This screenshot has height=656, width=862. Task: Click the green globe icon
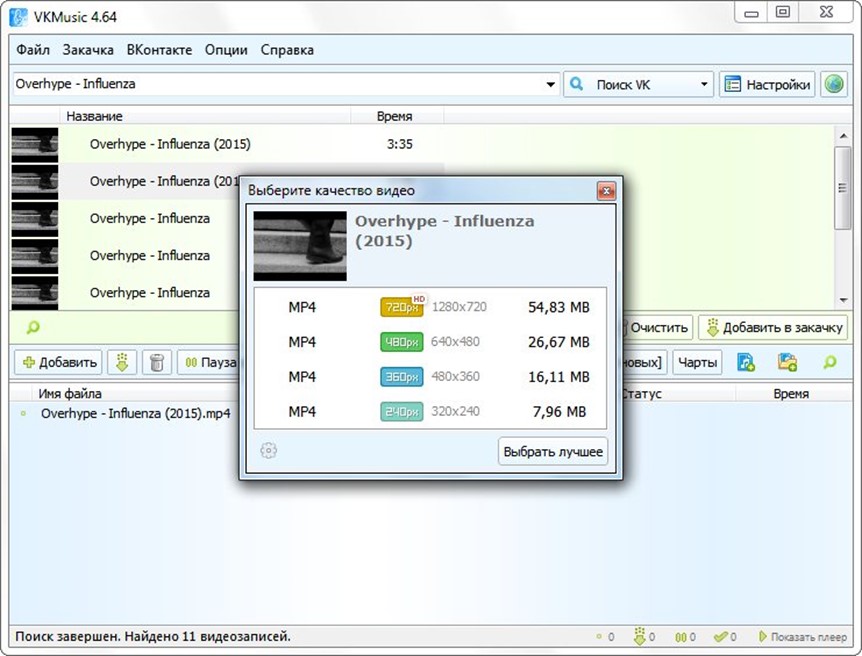pyautogui.click(x=833, y=85)
